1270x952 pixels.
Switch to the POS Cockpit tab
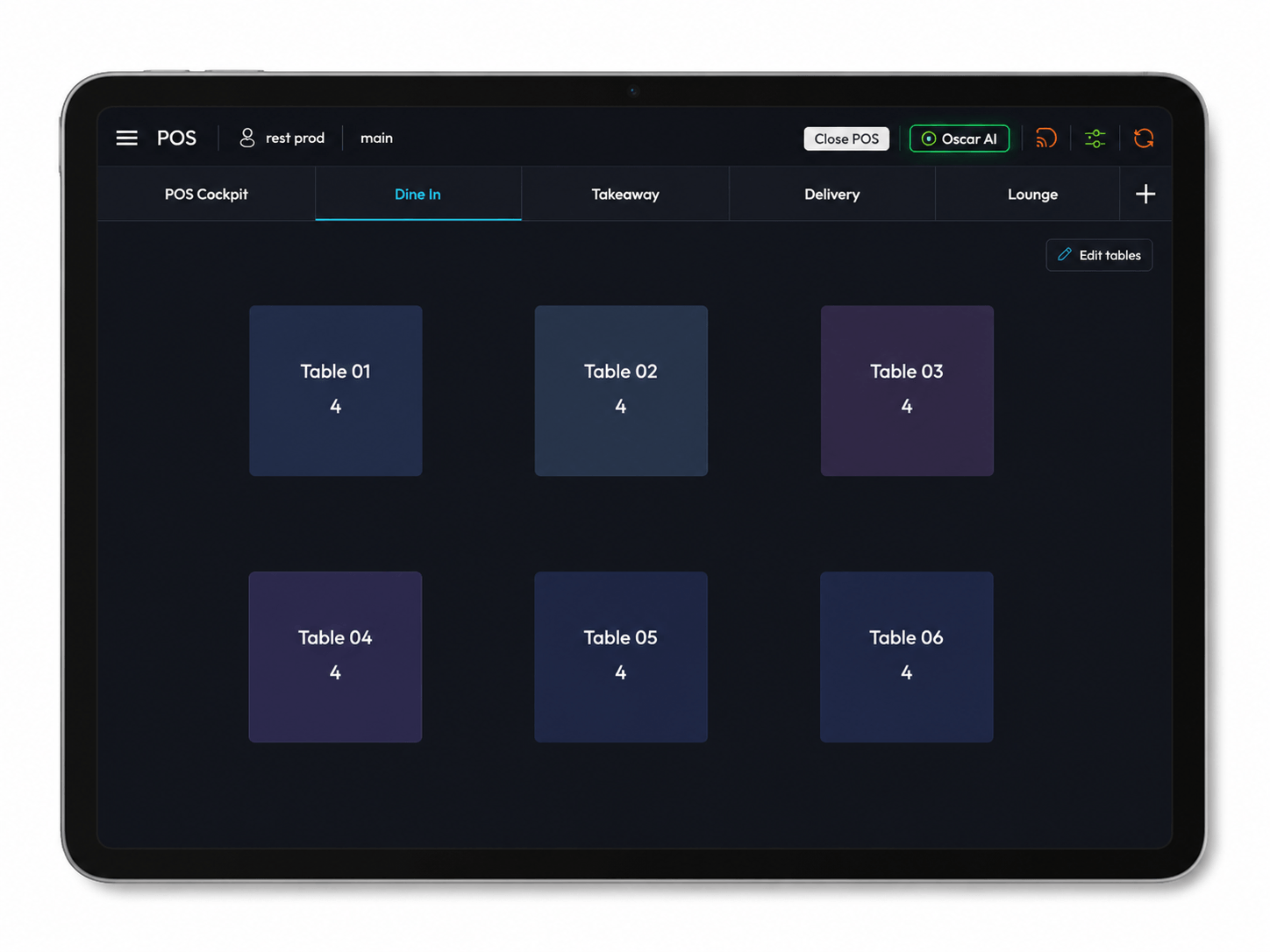pos(206,194)
